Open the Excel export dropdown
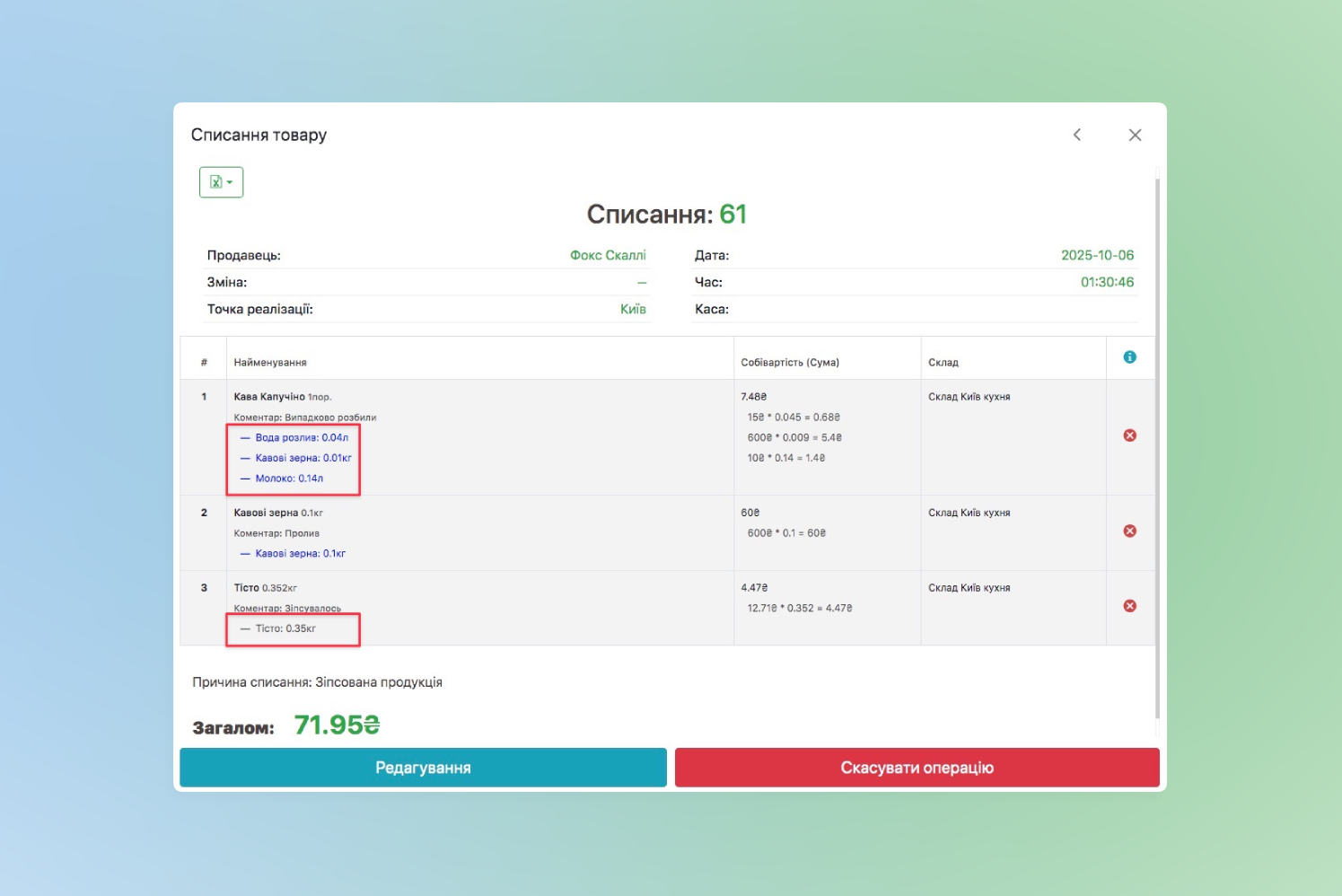 click(x=221, y=182)
